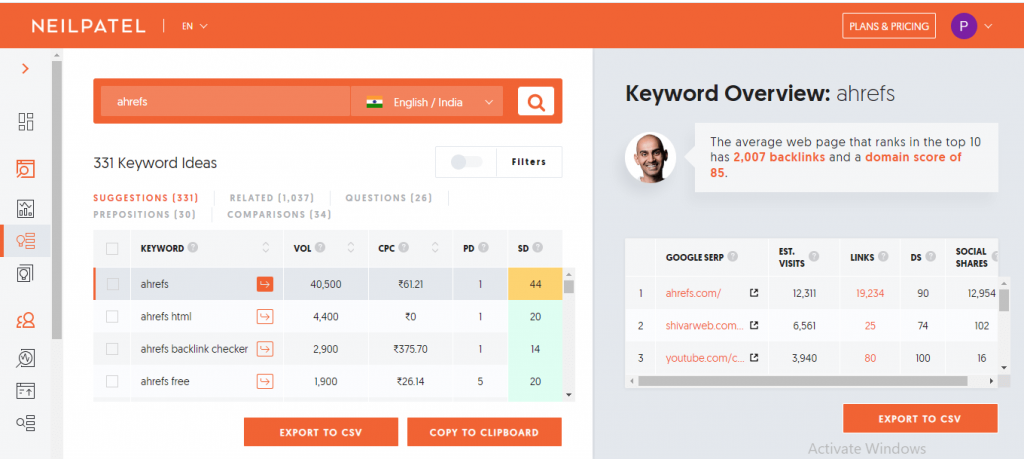Viewport: 1024px width, 459px height.
Task: Click SD value 44 cell
Action: tap(536, 284)
